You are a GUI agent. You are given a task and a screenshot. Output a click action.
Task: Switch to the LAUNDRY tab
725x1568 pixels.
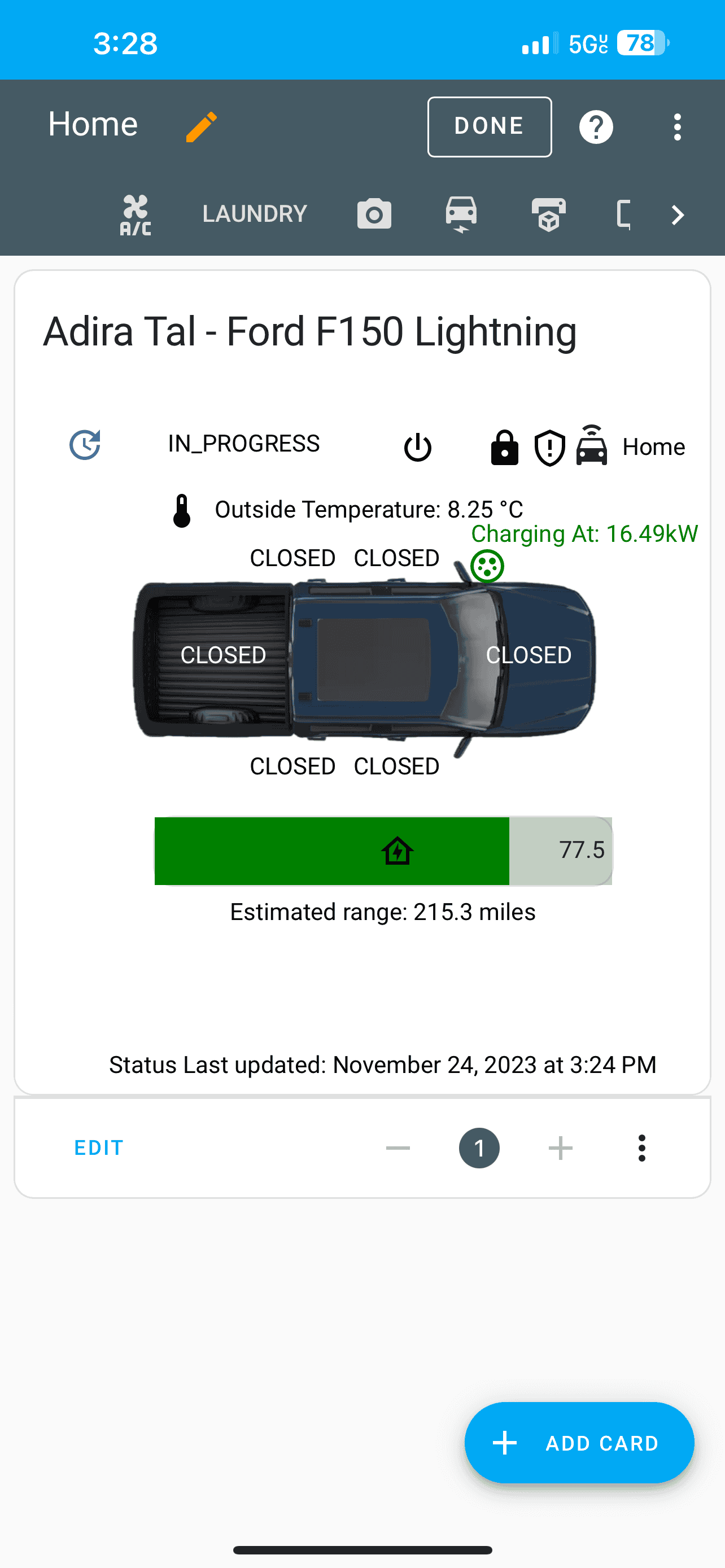(x=255, y=214)
